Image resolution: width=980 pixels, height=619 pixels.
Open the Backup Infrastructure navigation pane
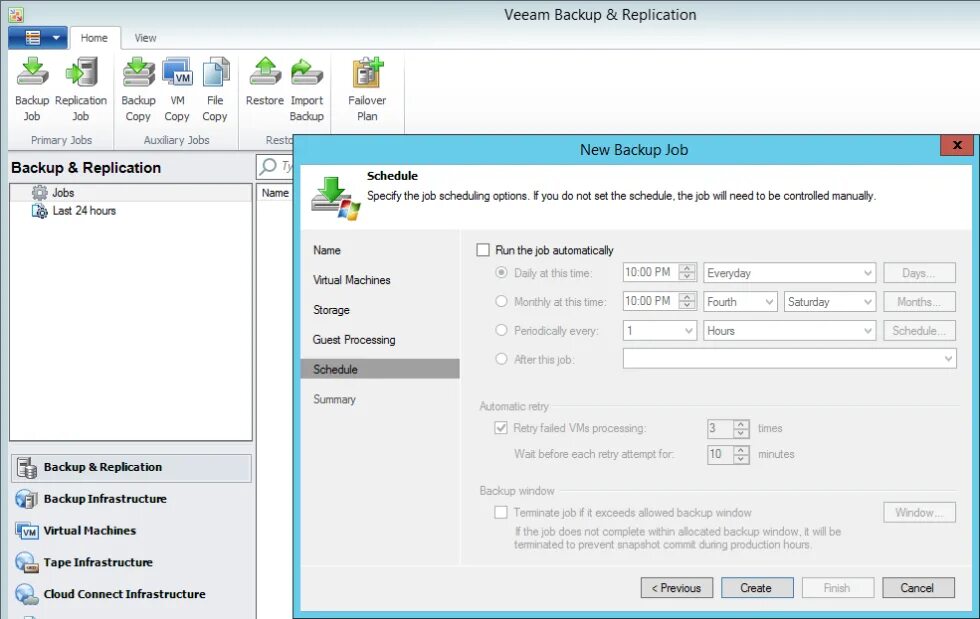(131, 499)
